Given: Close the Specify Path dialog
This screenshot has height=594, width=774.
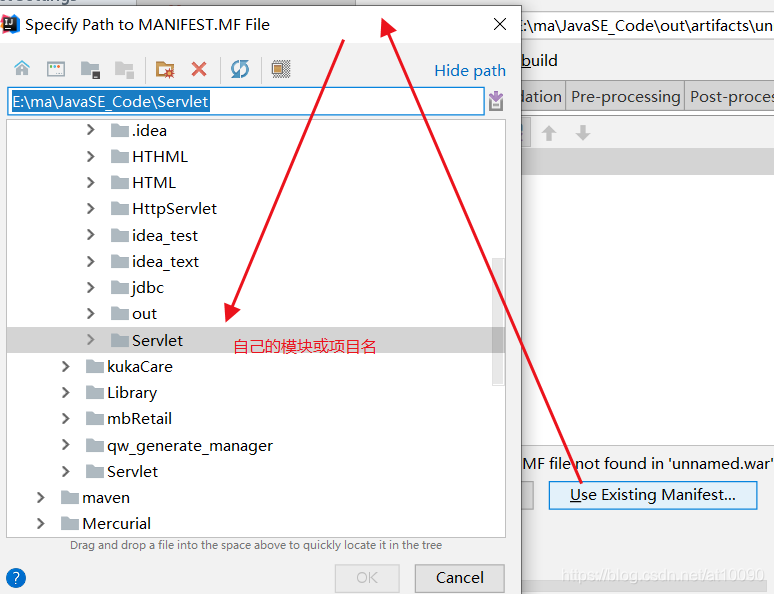Looking at the screenshot, I should coord(500,24).
